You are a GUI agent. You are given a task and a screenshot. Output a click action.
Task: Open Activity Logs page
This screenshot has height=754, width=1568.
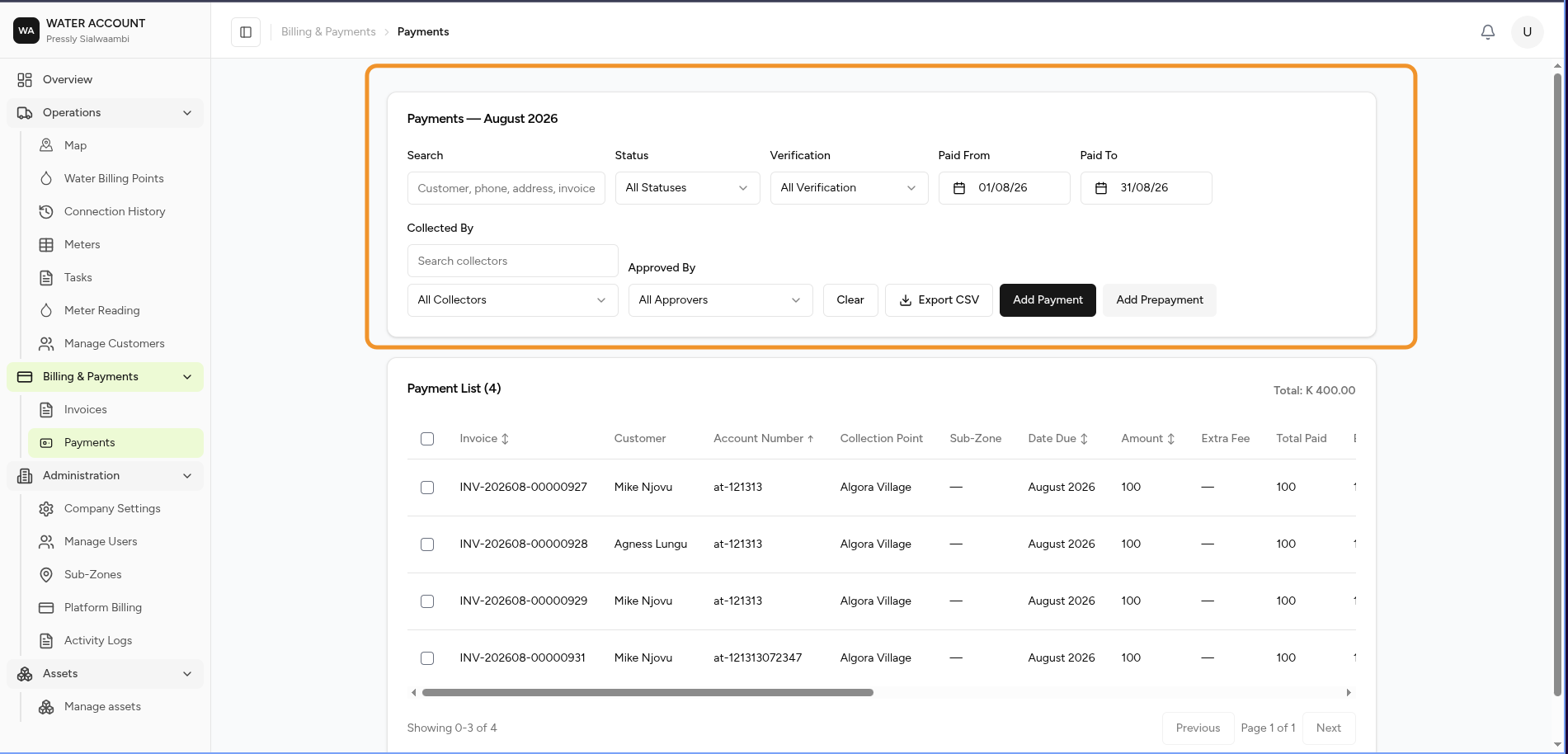[x=115, y=641]
